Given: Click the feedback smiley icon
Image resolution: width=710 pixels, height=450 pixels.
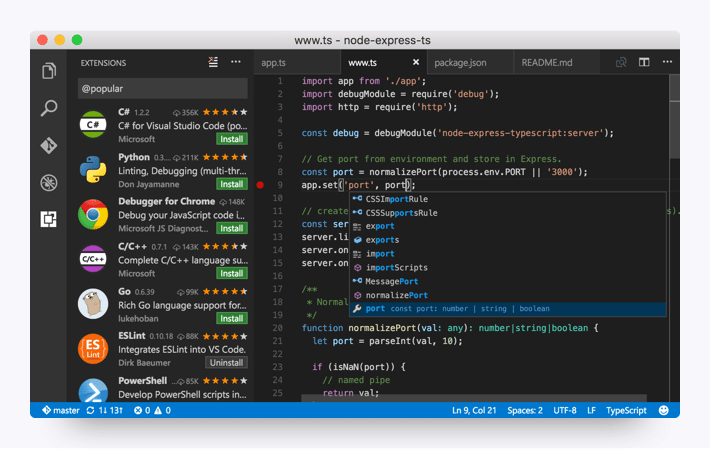Looking at the screenshot, I should pos(663,411).
